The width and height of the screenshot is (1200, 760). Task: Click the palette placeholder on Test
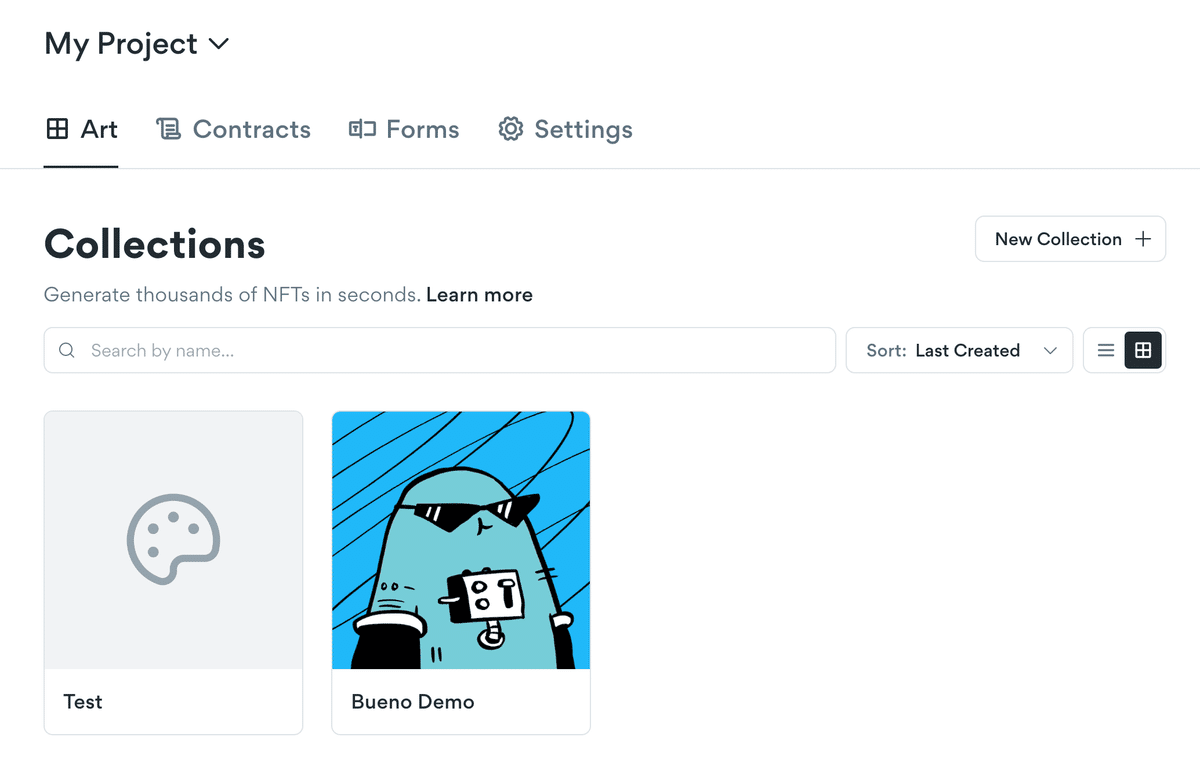tap(173, 540)
